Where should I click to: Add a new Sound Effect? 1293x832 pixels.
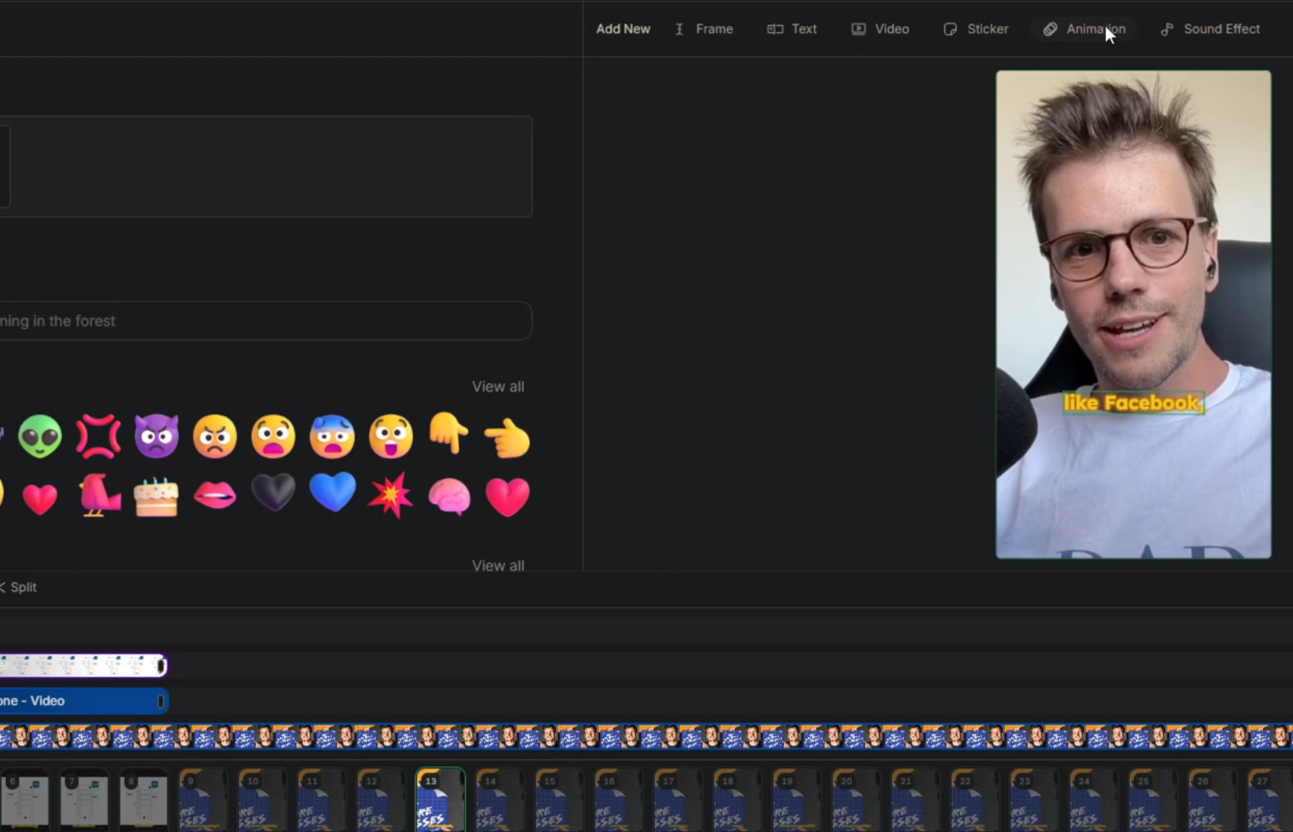(1210, 29)
